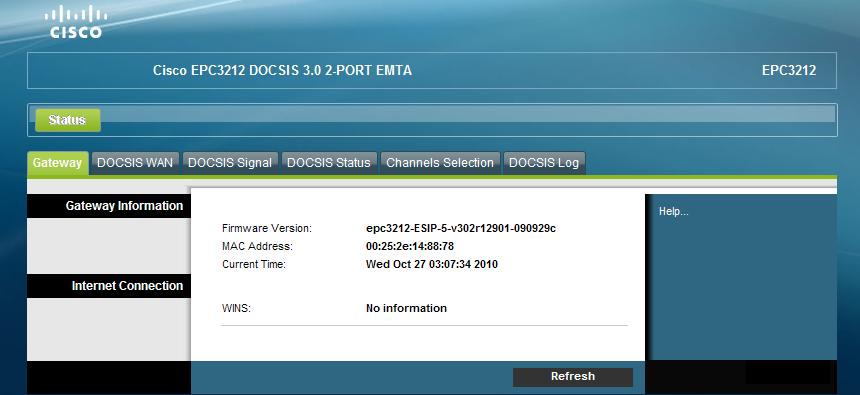The width and height of the screenshot is (860, 395).
Task: Click the Cisco EPC3212 DOCSIS 3.0 title
Action: 282,71
